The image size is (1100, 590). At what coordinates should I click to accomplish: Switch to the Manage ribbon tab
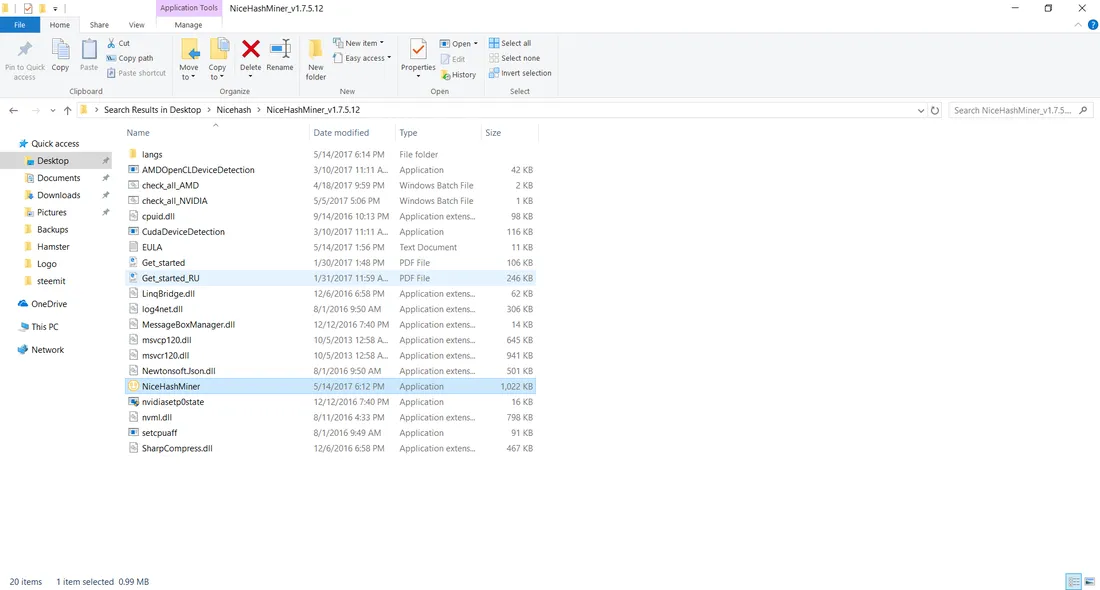click(x=188, y=25)
